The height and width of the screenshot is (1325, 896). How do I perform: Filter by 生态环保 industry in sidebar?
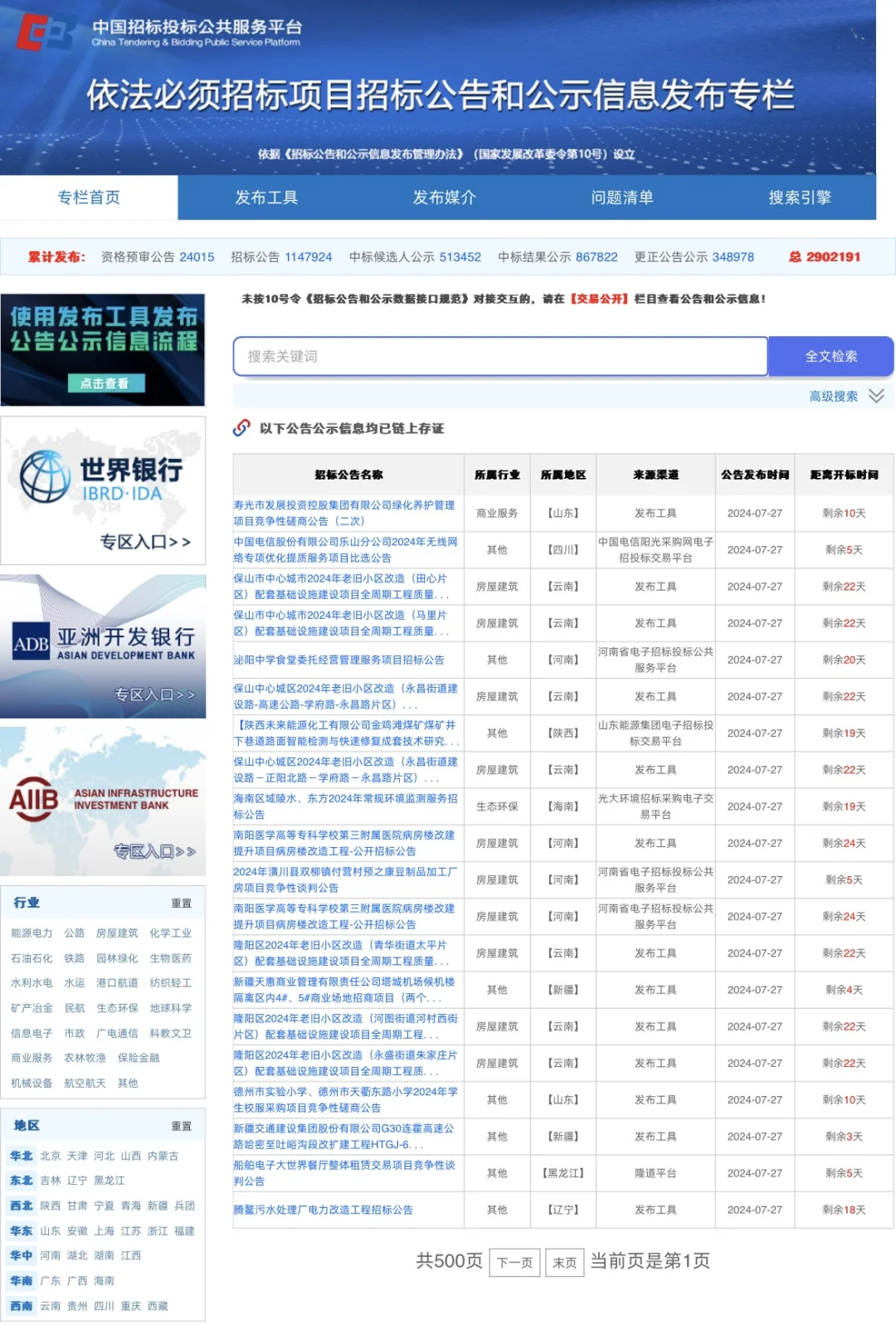[117, 1008]
